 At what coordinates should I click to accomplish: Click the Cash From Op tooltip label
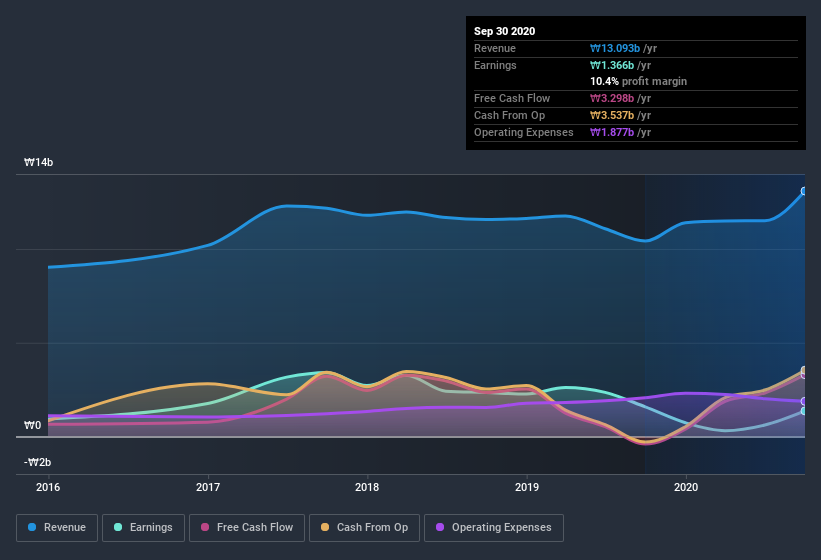509,115
